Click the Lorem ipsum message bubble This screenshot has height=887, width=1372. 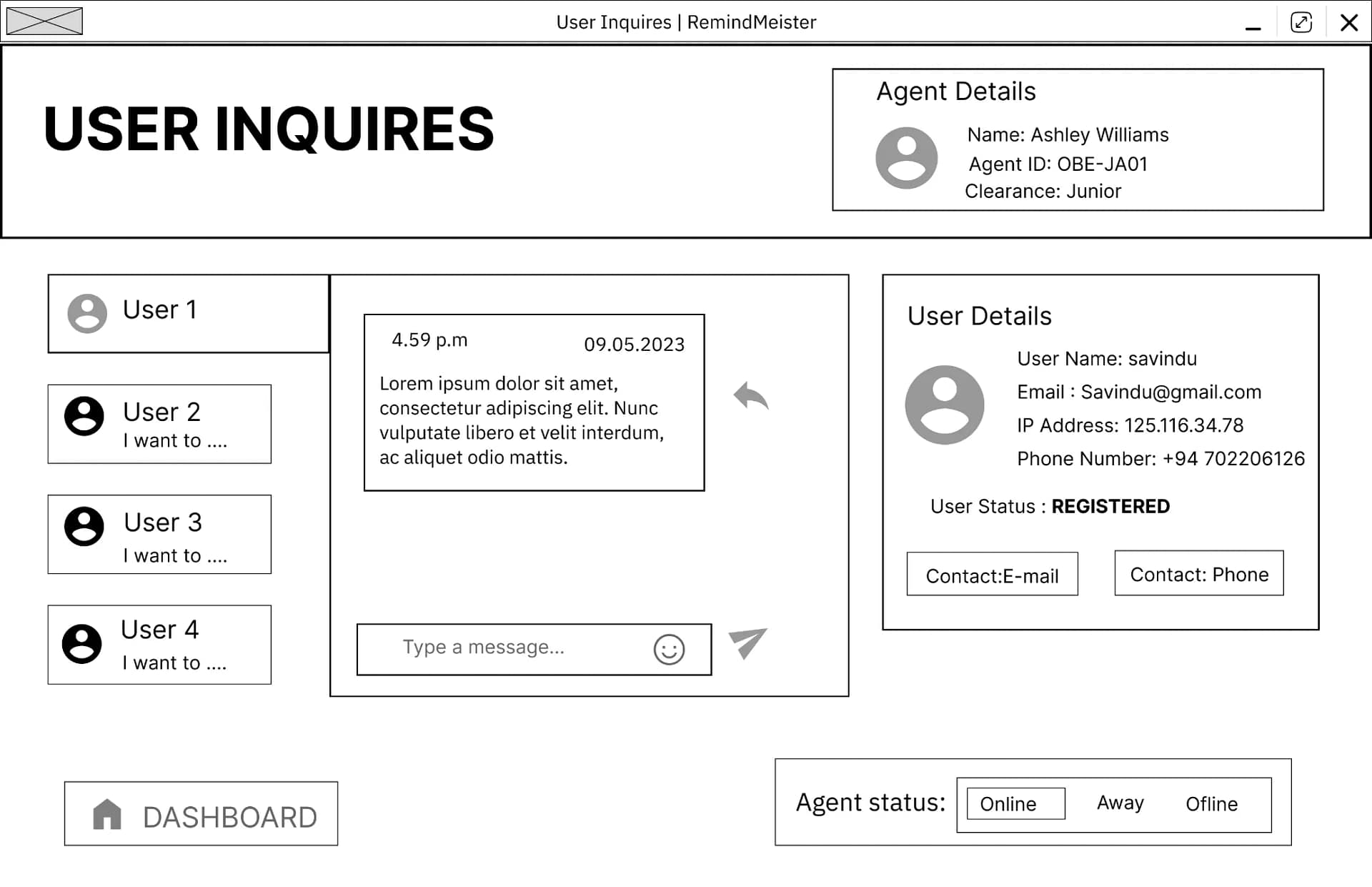pyautogui.click(x=534, y=402)
